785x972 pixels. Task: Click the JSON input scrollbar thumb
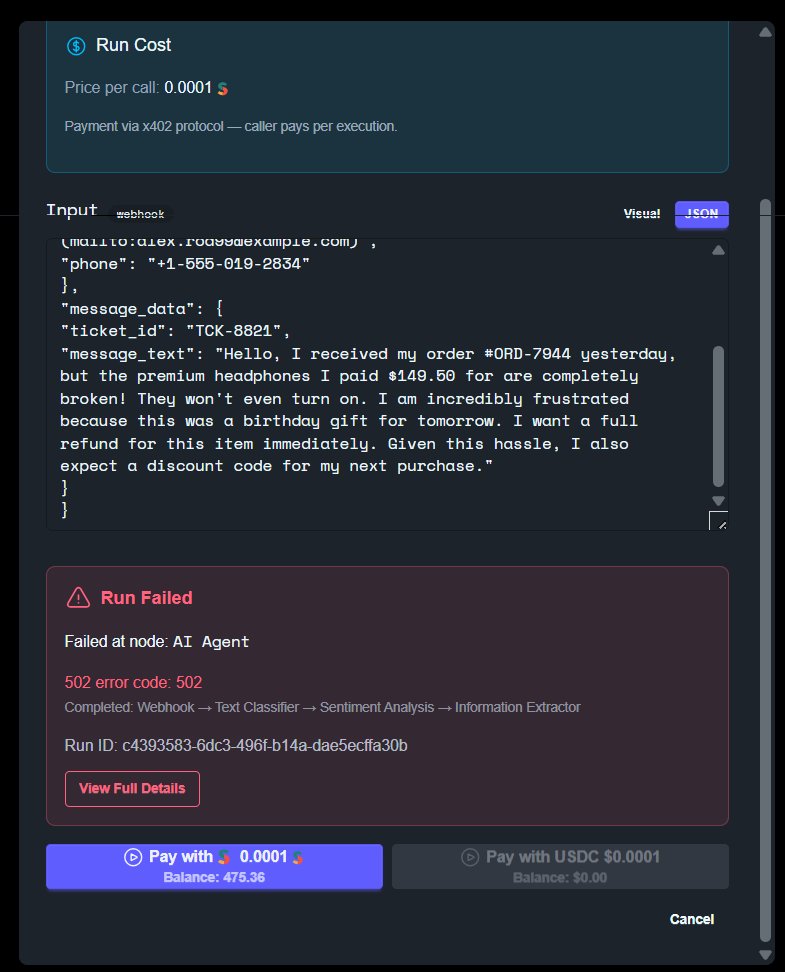click(718, 417)
